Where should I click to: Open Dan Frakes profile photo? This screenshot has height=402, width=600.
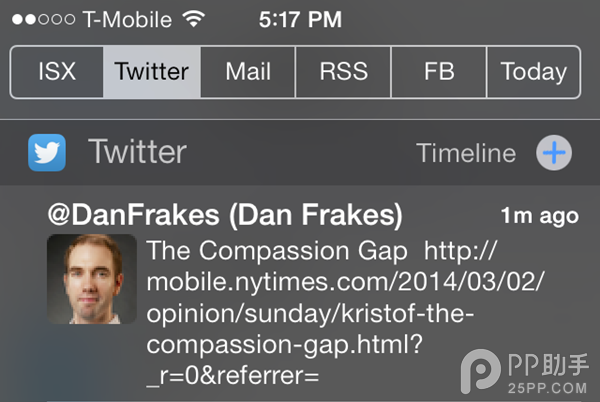click(92, 279)
